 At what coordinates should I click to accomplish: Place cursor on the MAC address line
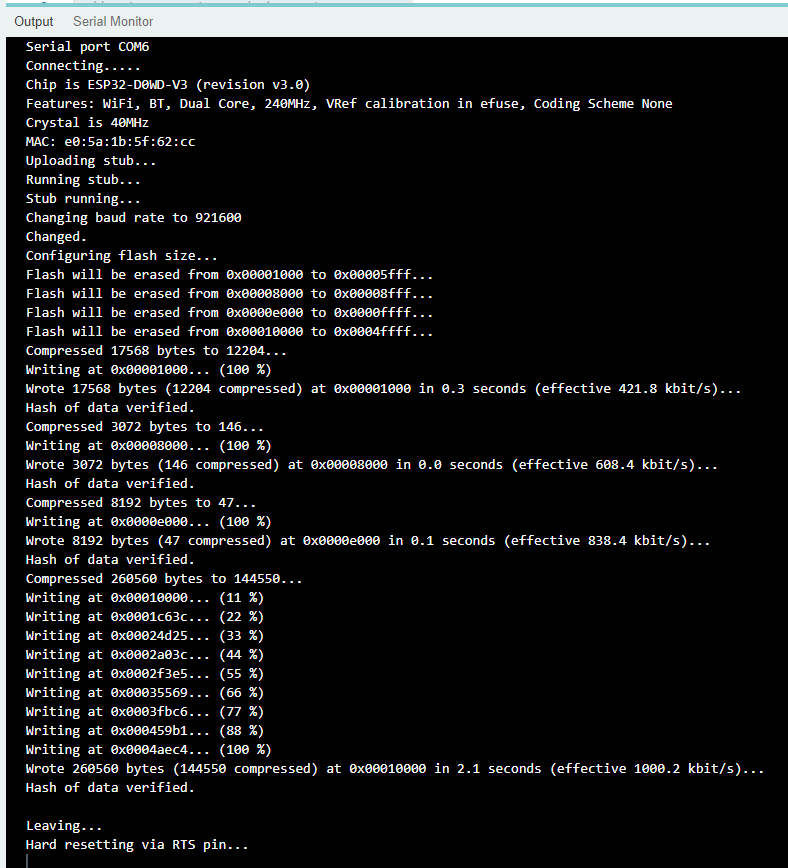coord(110,142)
